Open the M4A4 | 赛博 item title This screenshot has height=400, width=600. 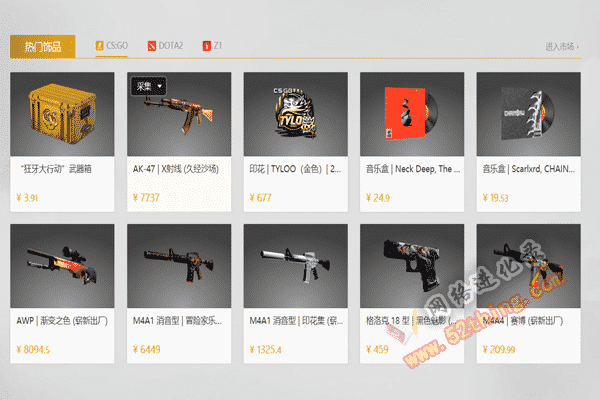click(x=523, y=321)
